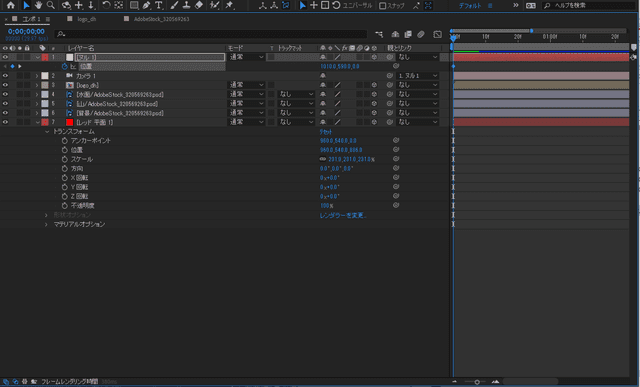
Task: Click the layer search input field
Action: click(x=212, y=34)
